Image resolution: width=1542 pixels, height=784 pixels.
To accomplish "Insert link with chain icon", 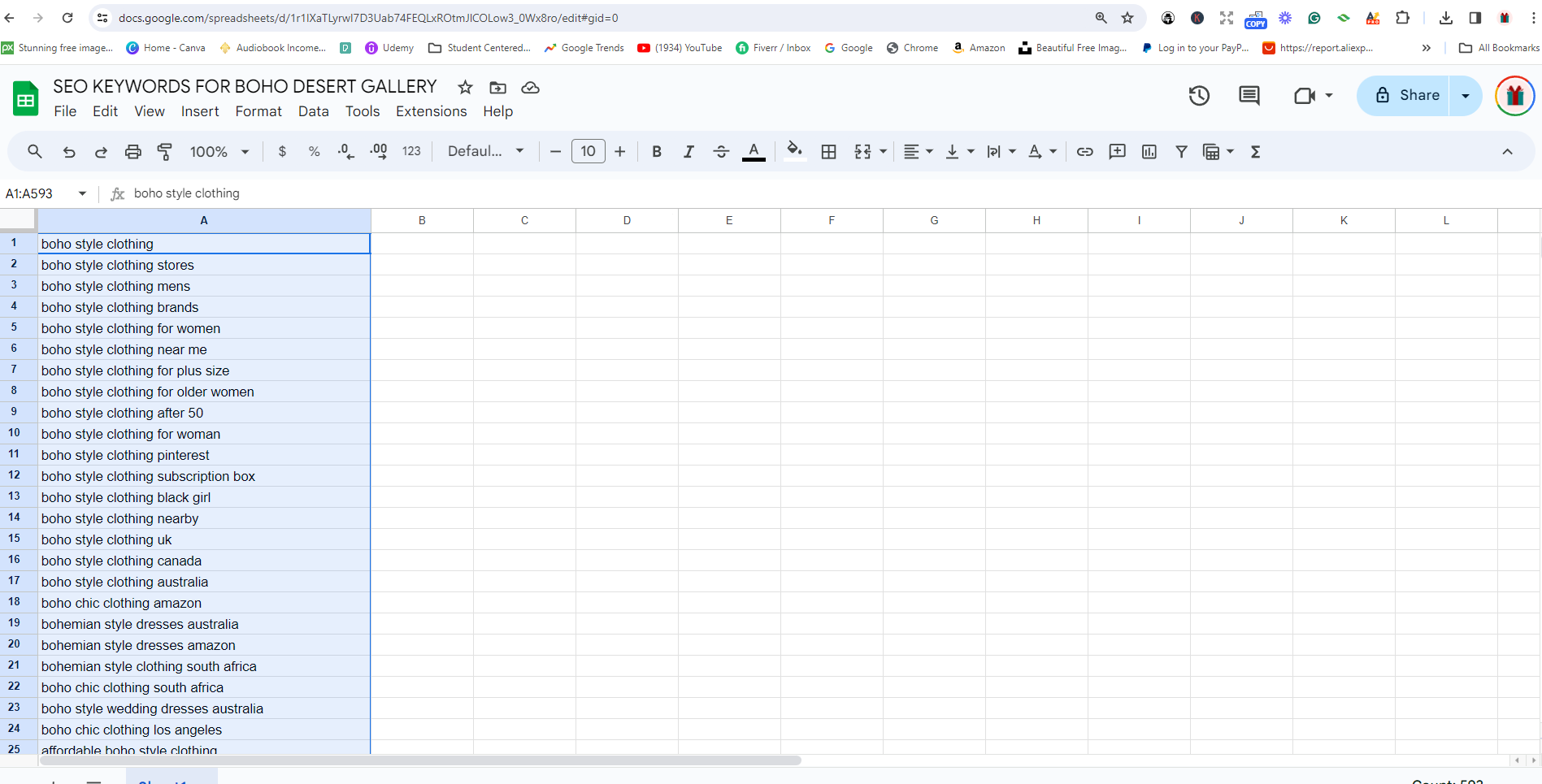I will (1084, 151).
